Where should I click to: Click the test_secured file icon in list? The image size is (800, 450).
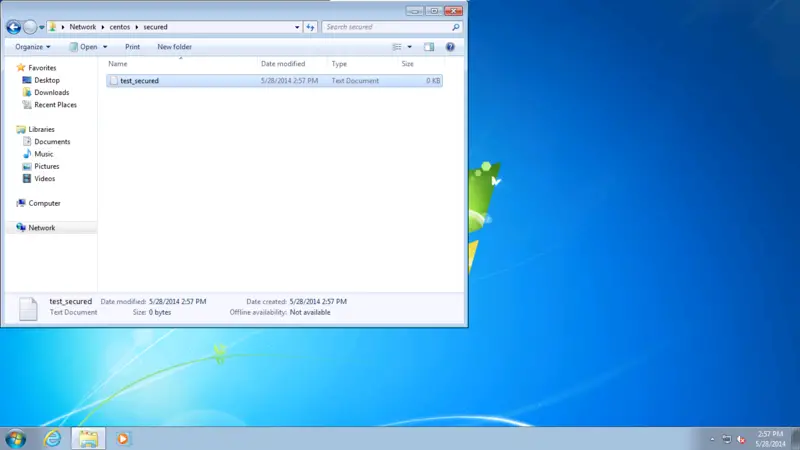[114, 81]
